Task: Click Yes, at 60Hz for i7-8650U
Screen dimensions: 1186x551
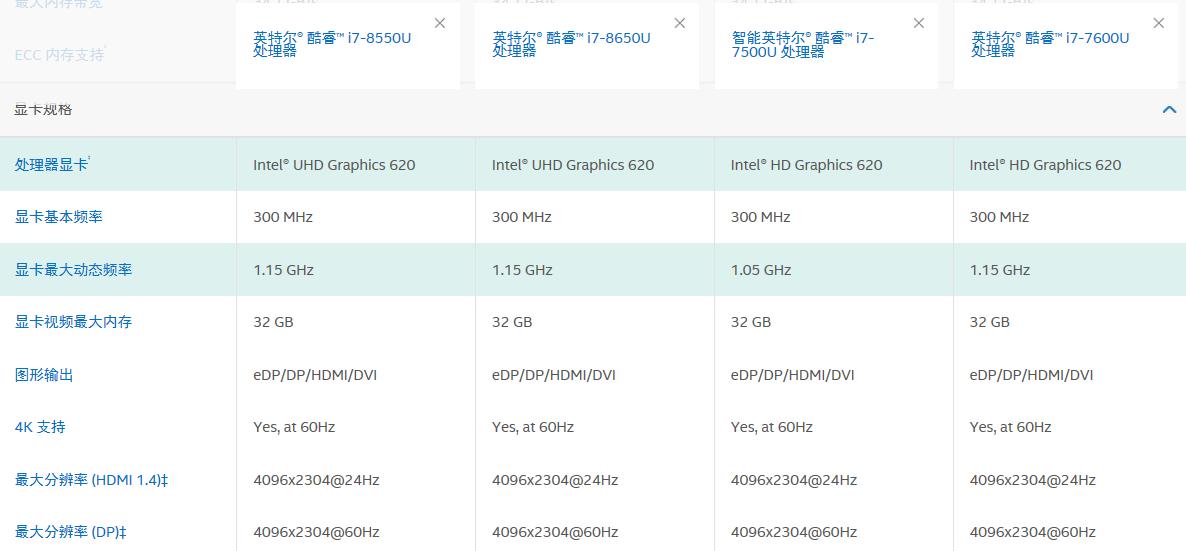Action: pyautogui.click(x=533, y=428)
